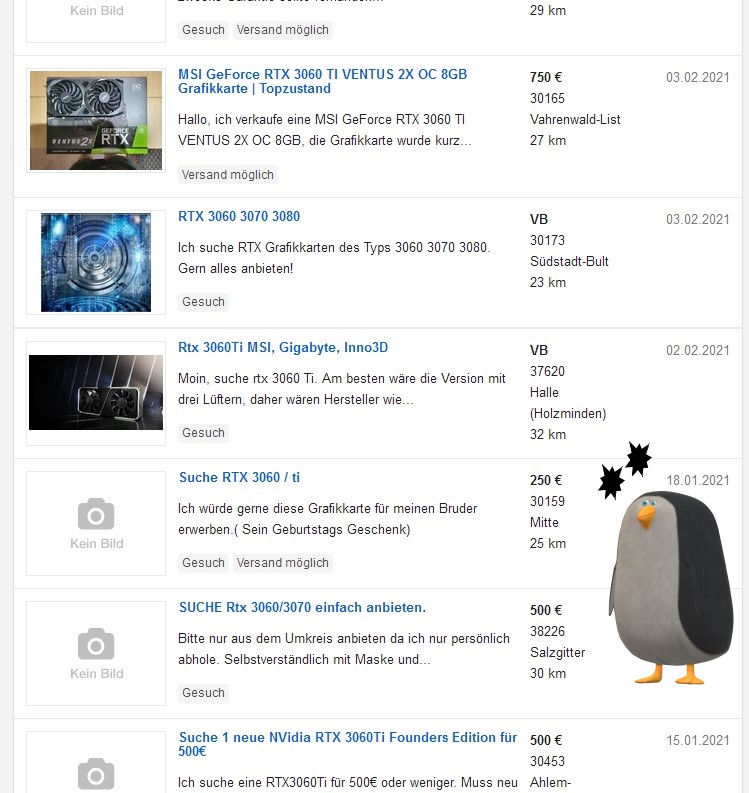Click camera placeholder icon of Salzgitter listing
Screen dimensions: 749x793
click(x=96, y=644)
